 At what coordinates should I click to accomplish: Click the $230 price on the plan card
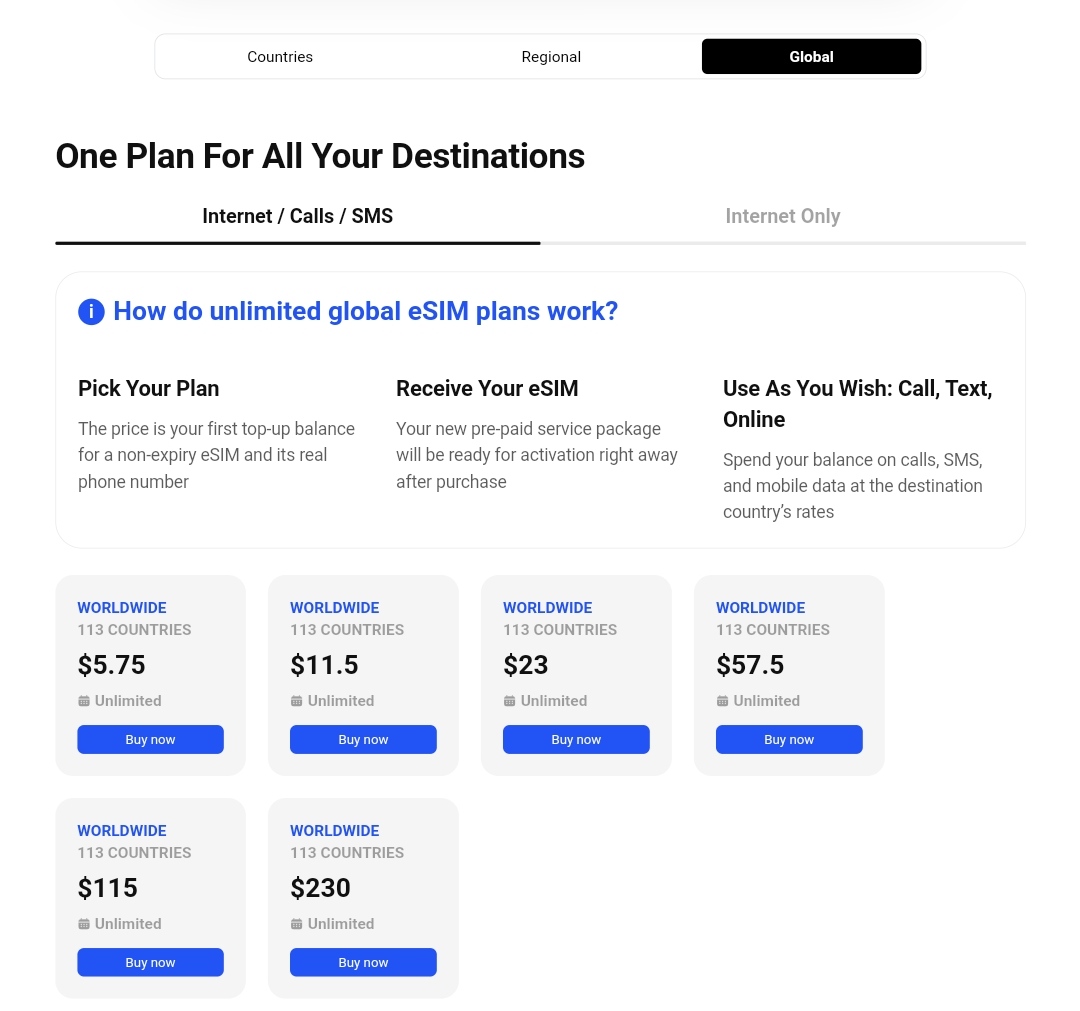click(321, 888)
